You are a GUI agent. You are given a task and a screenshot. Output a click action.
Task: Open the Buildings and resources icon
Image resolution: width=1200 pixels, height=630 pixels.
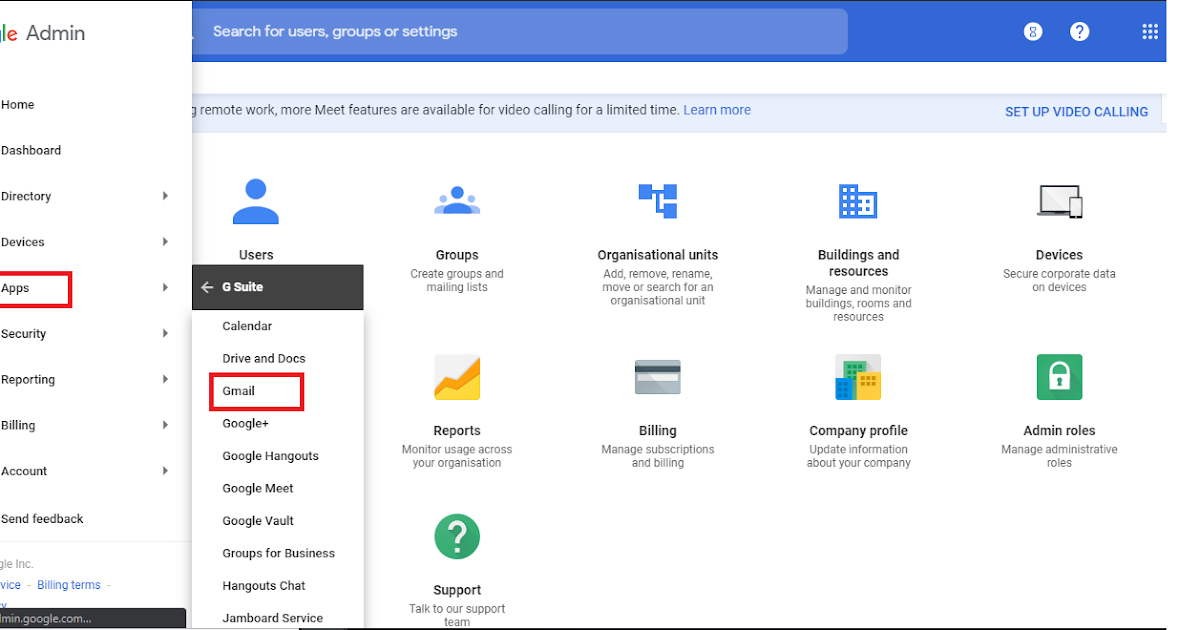coord(858,201)
